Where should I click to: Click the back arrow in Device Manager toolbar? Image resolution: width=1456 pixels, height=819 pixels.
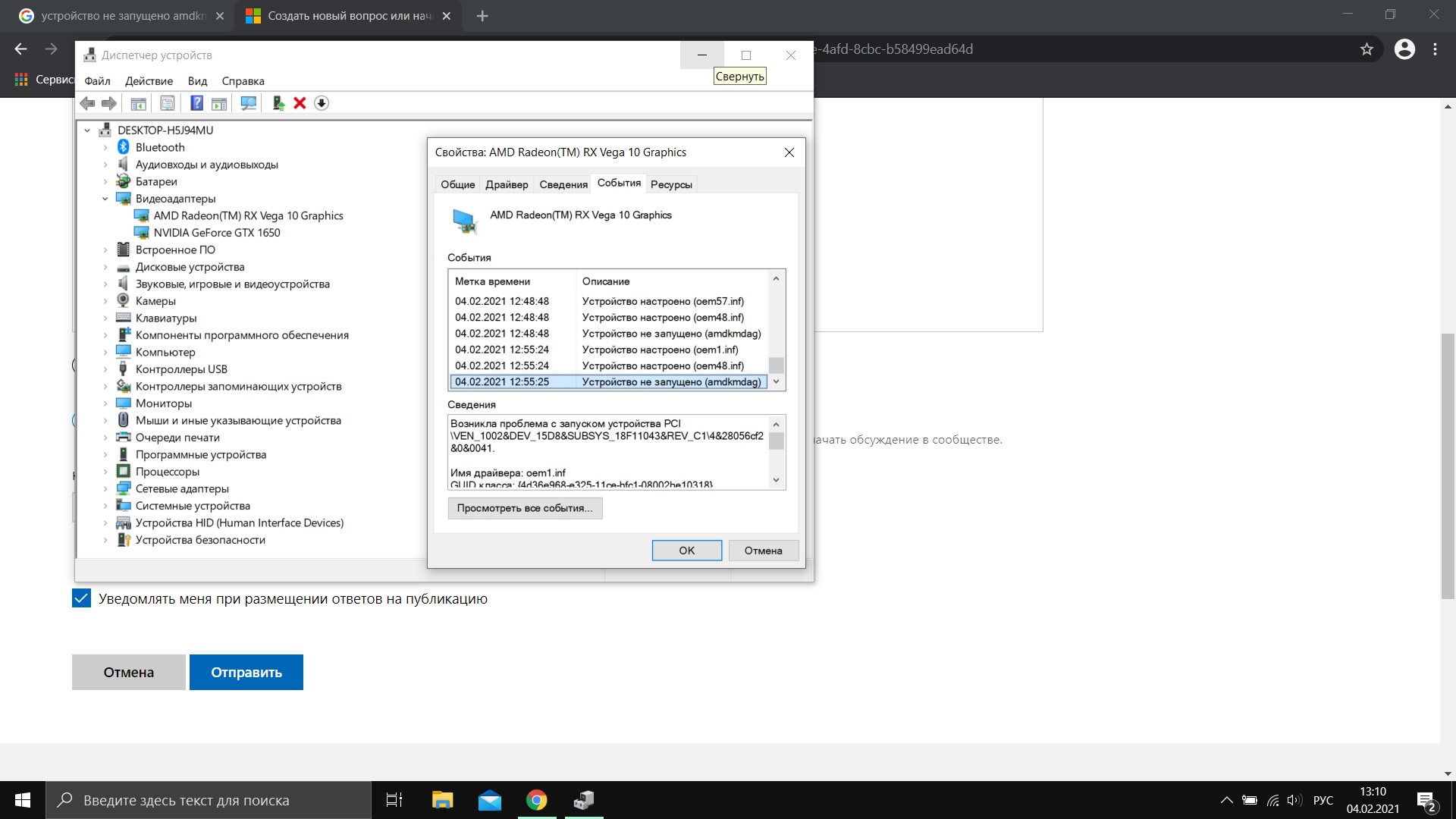[x=87, y=103]
